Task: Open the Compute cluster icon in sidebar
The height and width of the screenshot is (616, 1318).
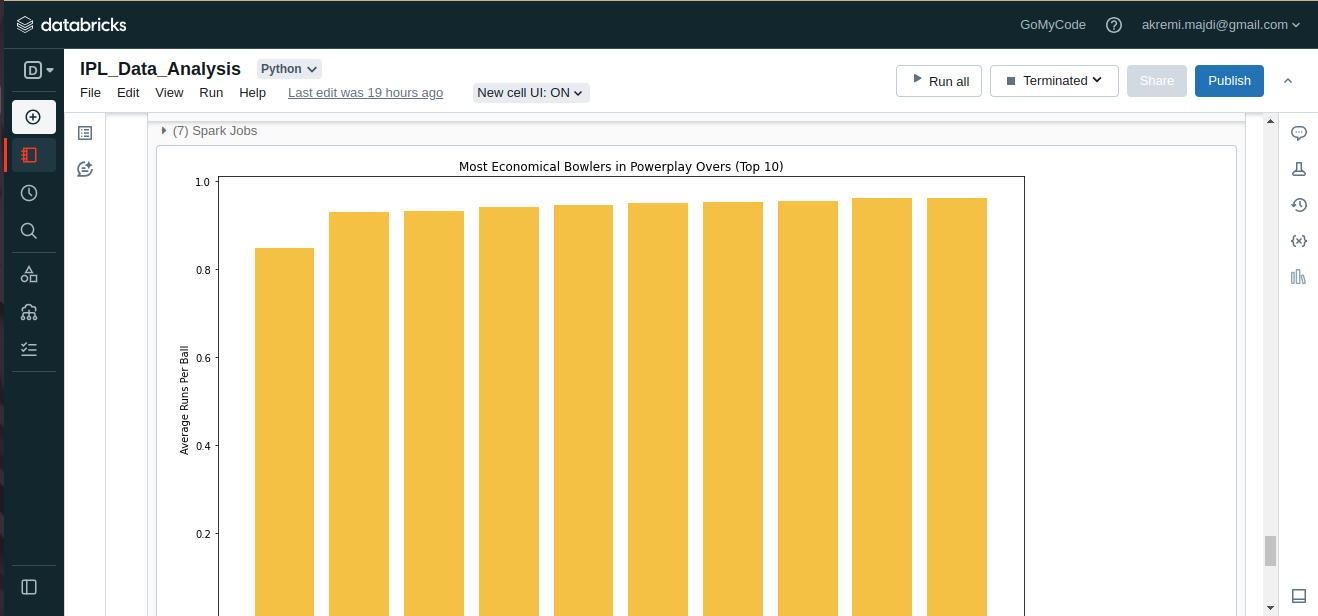Action: click(29, 312)
